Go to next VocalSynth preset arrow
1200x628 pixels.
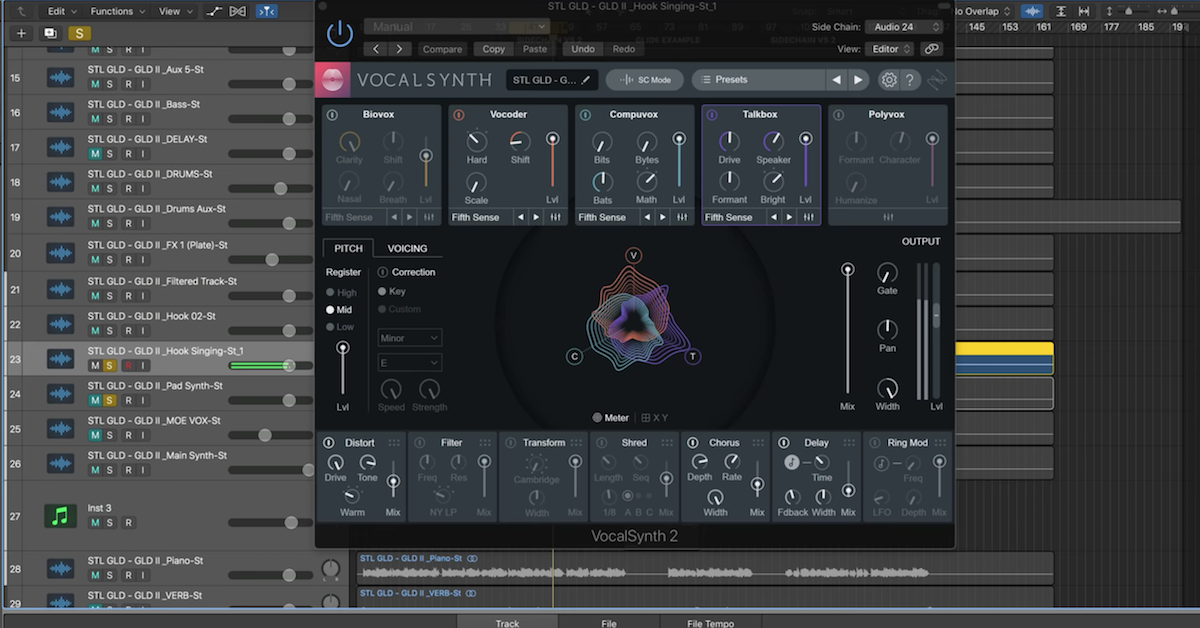point(858,80)
